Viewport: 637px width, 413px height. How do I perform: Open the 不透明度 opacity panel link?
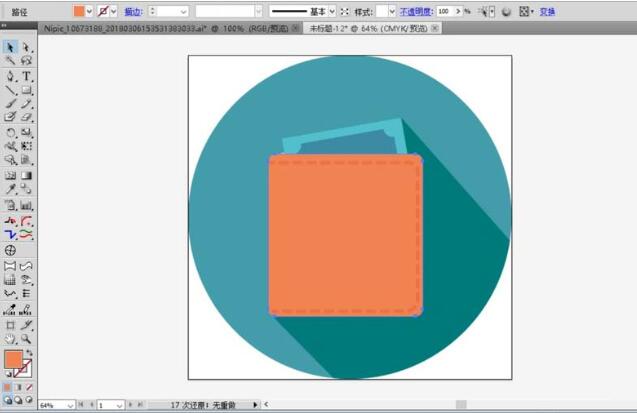click(416, 12)
